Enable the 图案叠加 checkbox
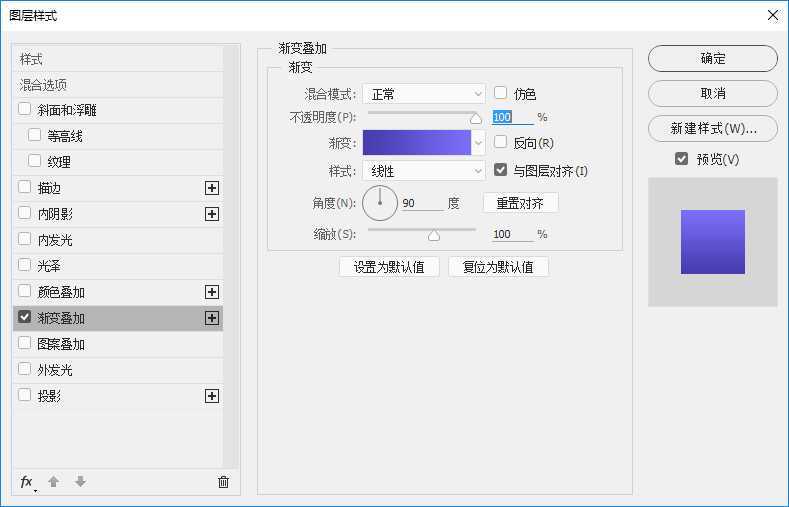This screenshot has height=507, width=789. 24,343
